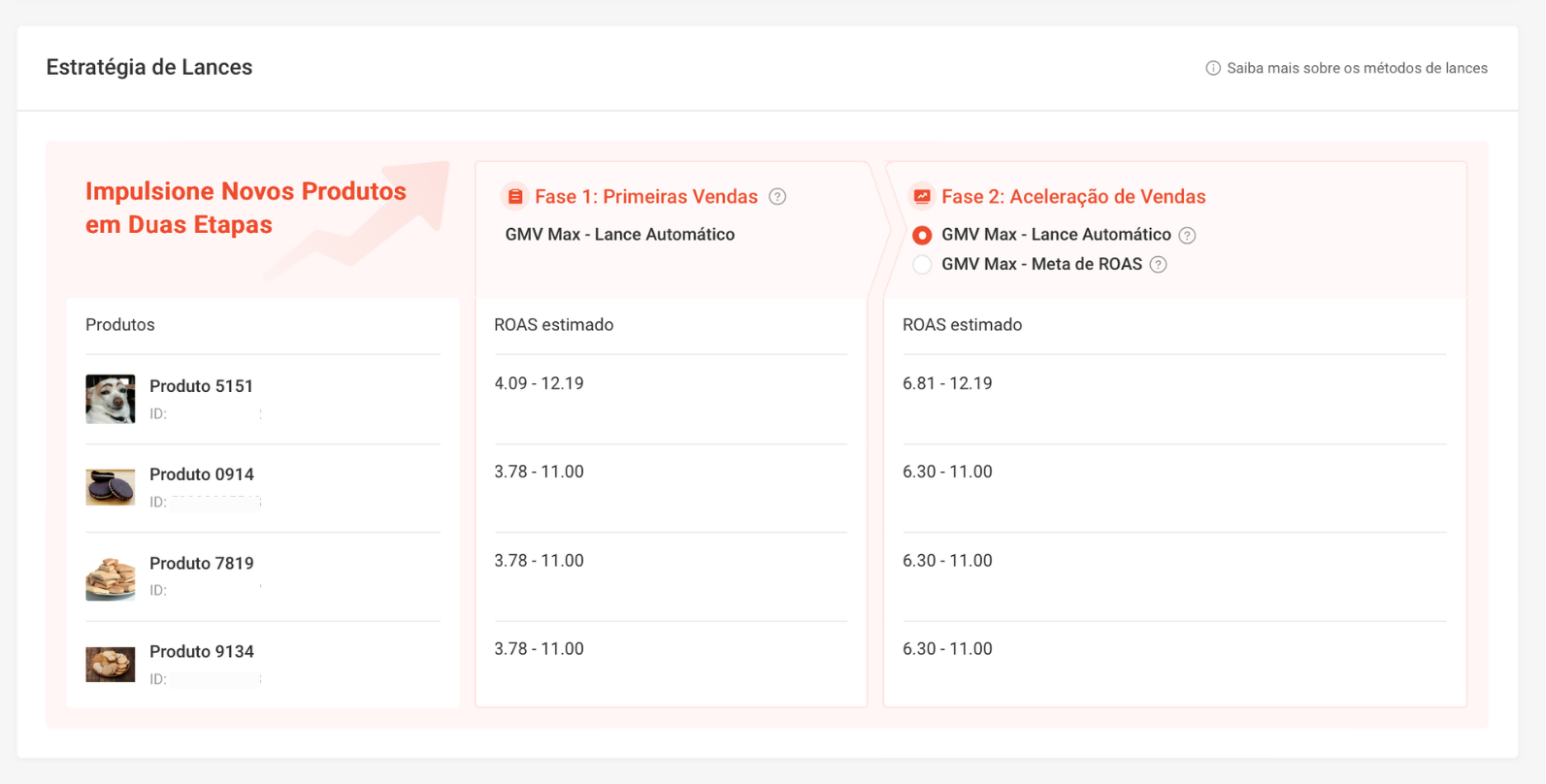The image size is (1546, 784).
Task: Click help icon next to GMV Max - Meta de ROAS
Action: click(x=1158, y=265)
